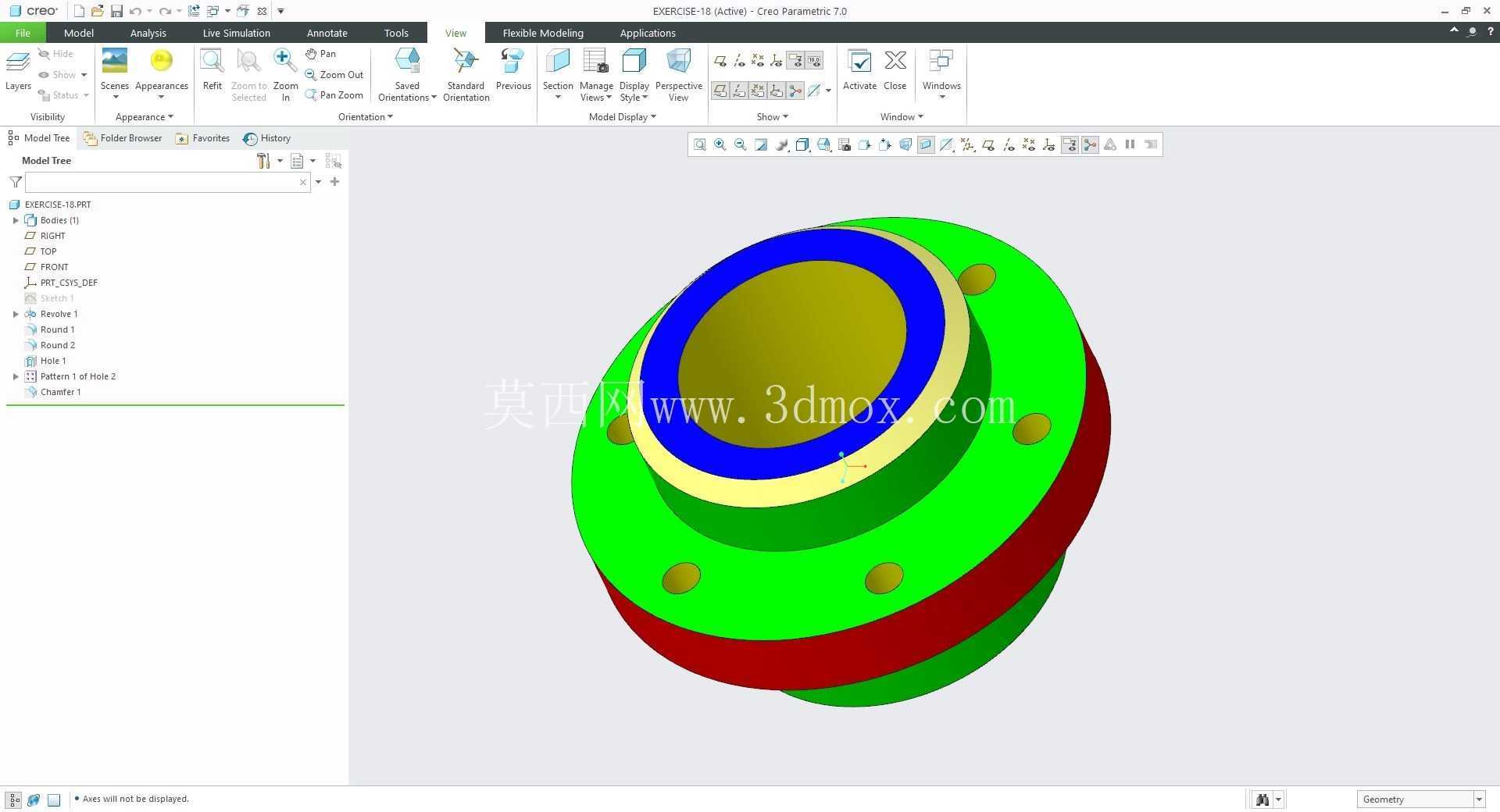Click Repaint icon in graphics toolbar

pyautogui.click(x=761, y=144)
